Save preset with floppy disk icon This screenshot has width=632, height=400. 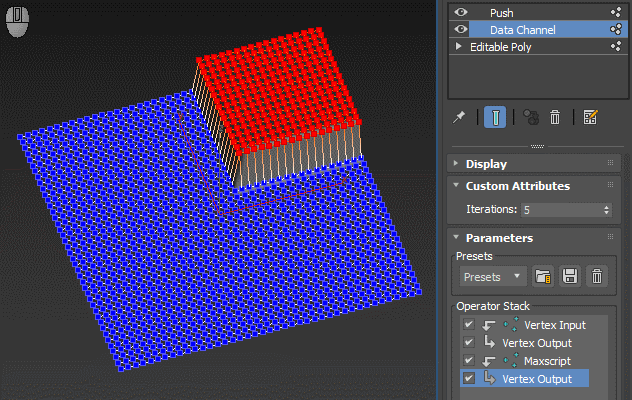569,276
